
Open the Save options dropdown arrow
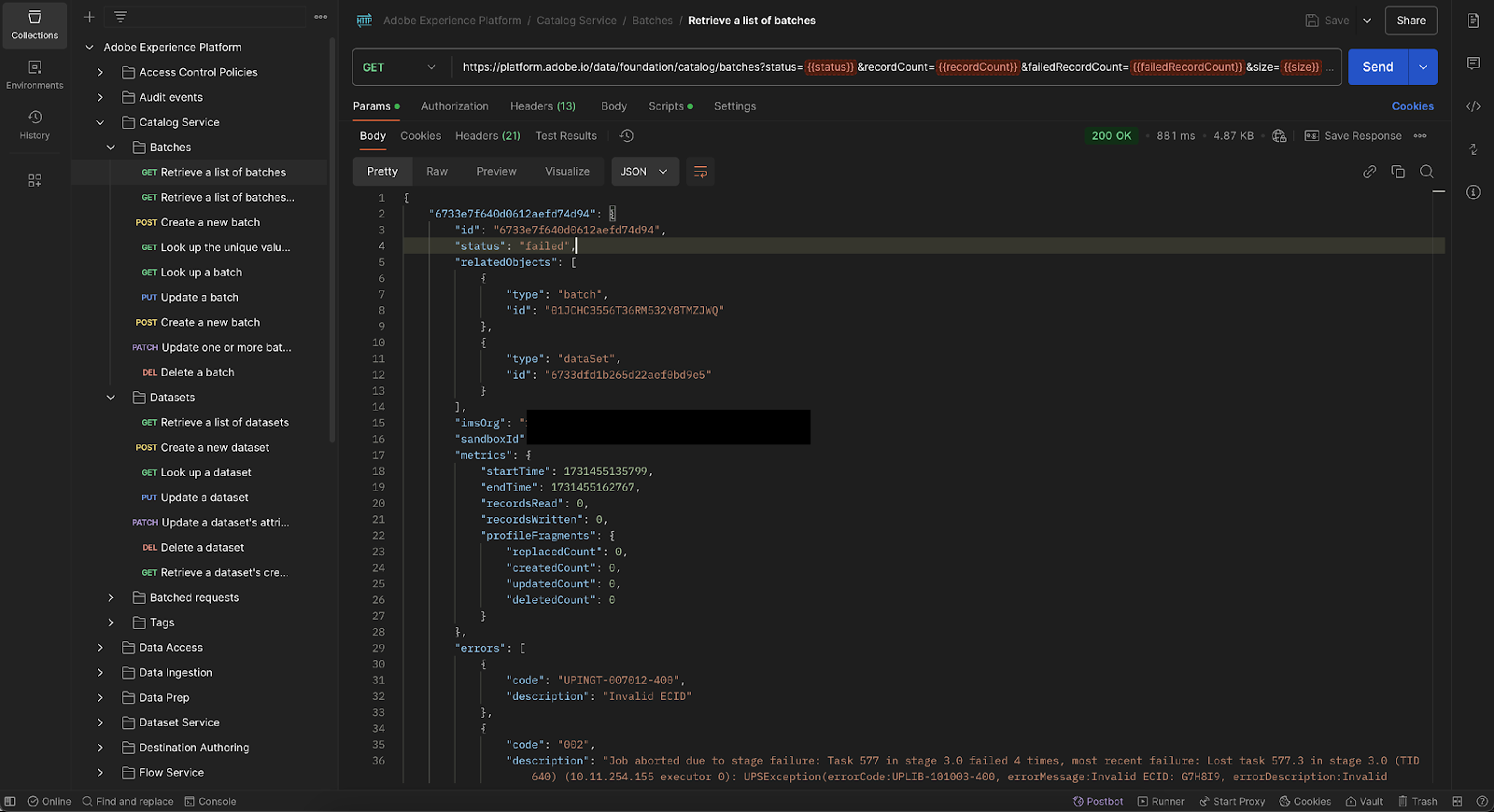click(1367, 21)
